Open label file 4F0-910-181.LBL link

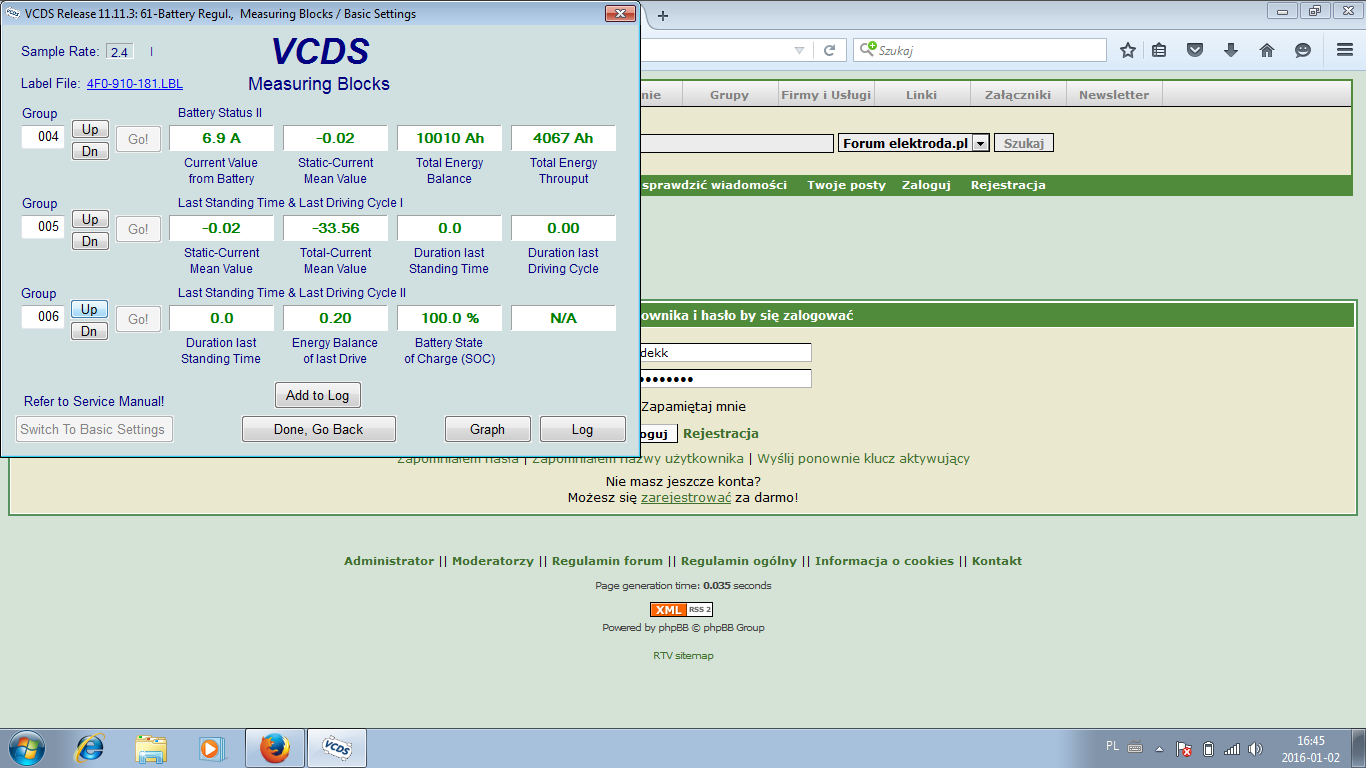tap(135, 84)
